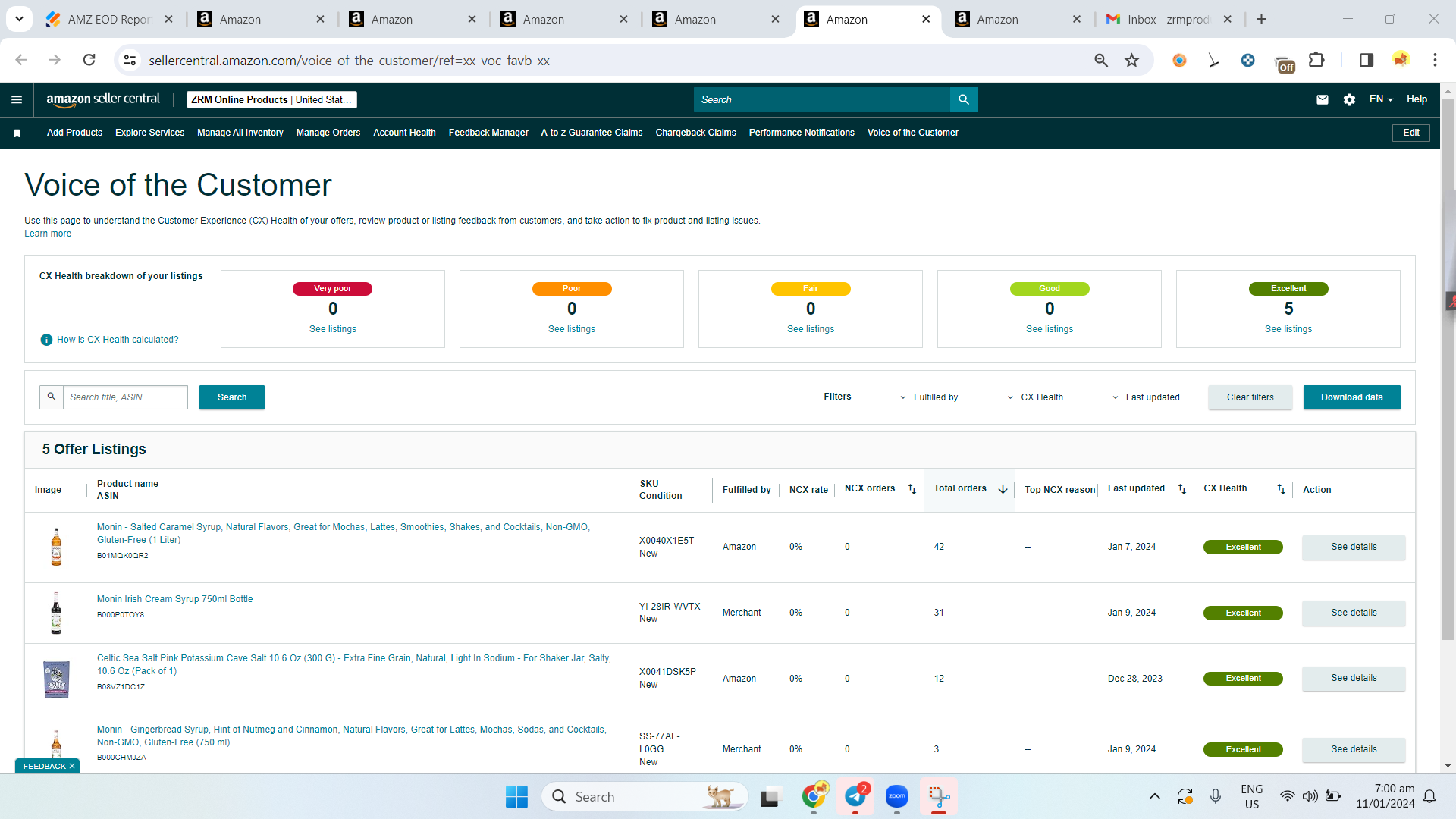
Task: Open the messages envelope icon
Action: [1323, 99]
